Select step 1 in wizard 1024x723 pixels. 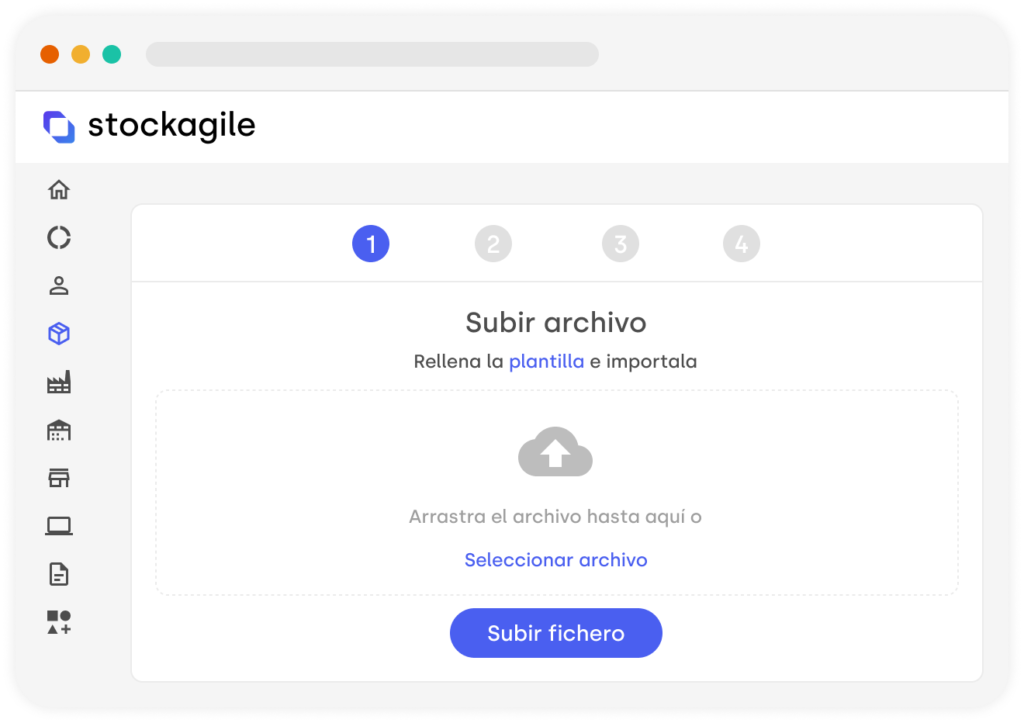tap(371, 244)
